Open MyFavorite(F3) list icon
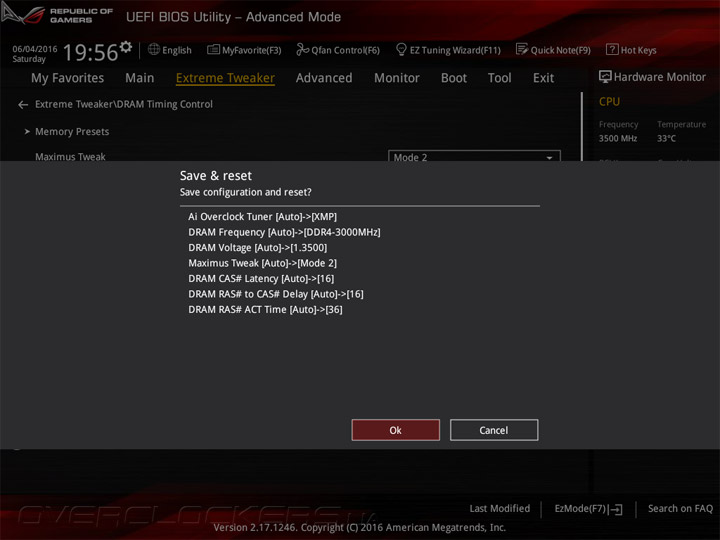This screenshot has height=540, width=720. (213, 50)
